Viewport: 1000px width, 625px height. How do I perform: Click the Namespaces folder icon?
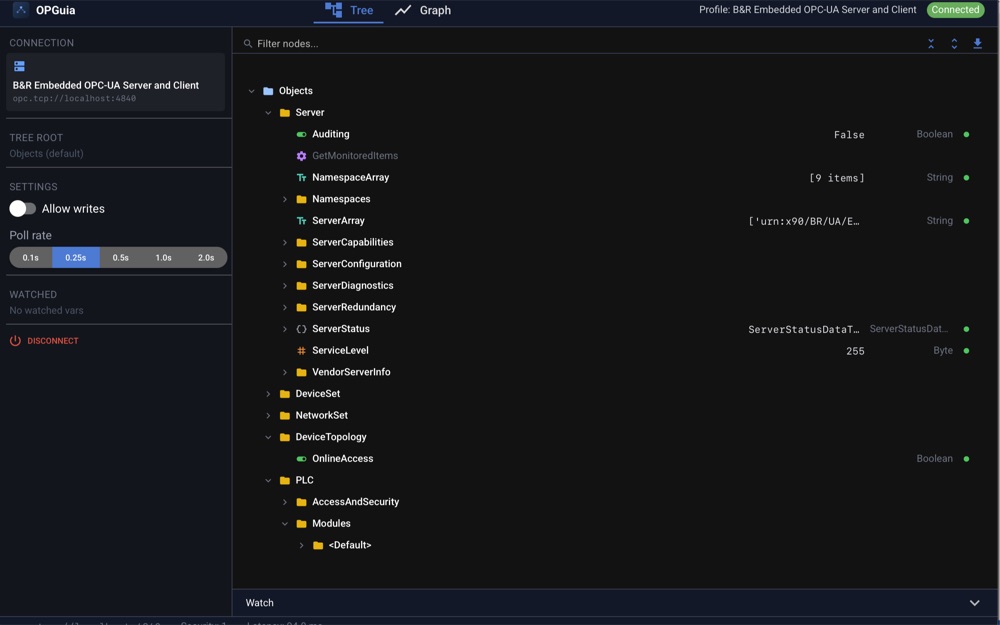pos(302,199)
